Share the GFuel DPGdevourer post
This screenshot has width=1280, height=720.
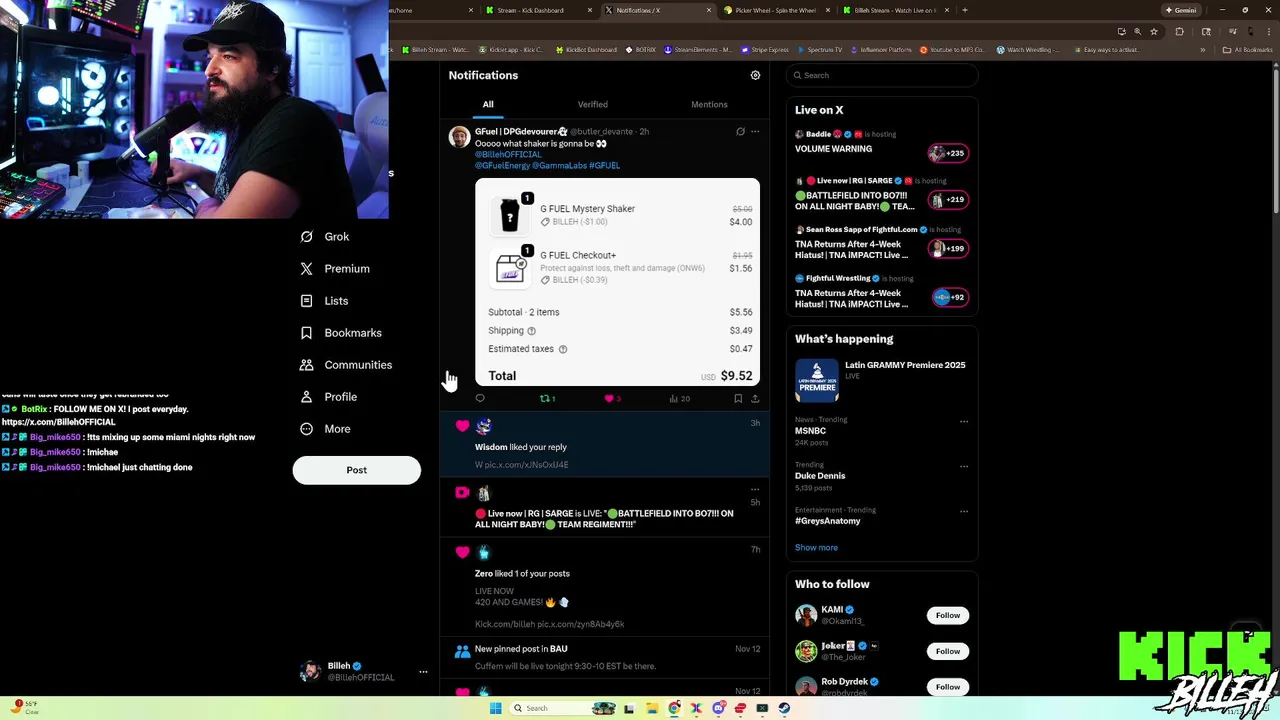click(755, 398)
